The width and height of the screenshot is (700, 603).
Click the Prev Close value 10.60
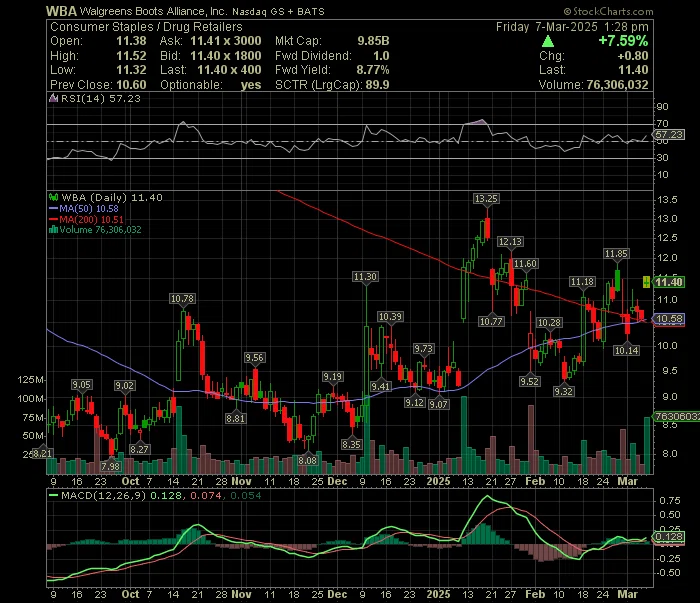tap(131, 85)
